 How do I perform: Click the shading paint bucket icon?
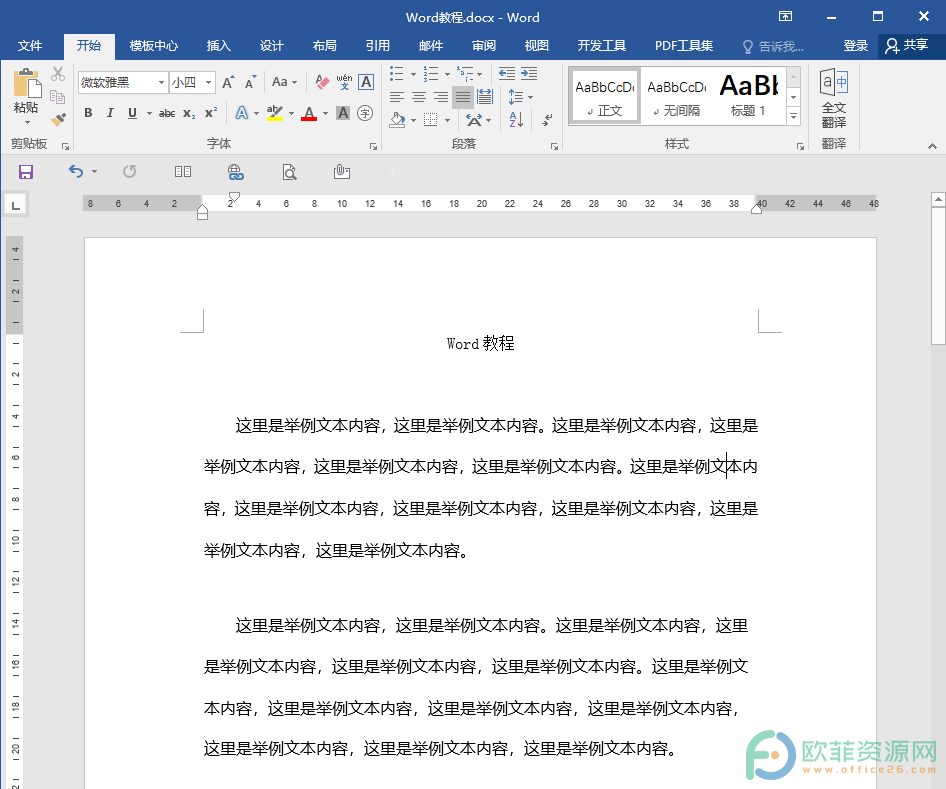tap(397, 119)
